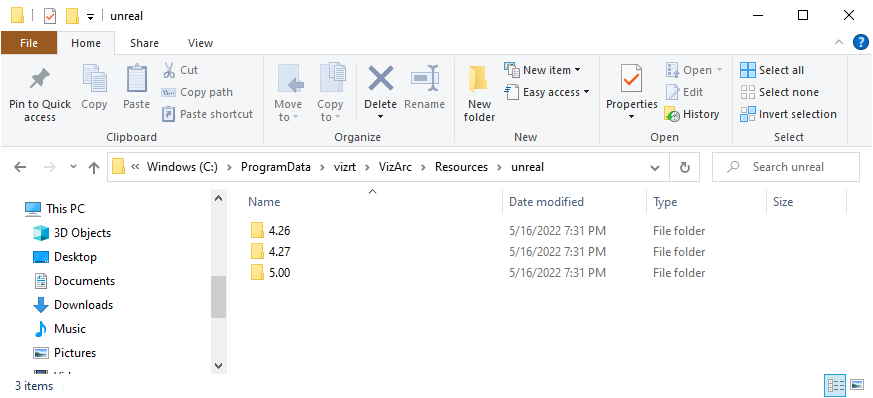Image resolution: width=873 pixels, height=398 pixels.
Task: Click Resources in the address path
Action: tap(461, 167)
